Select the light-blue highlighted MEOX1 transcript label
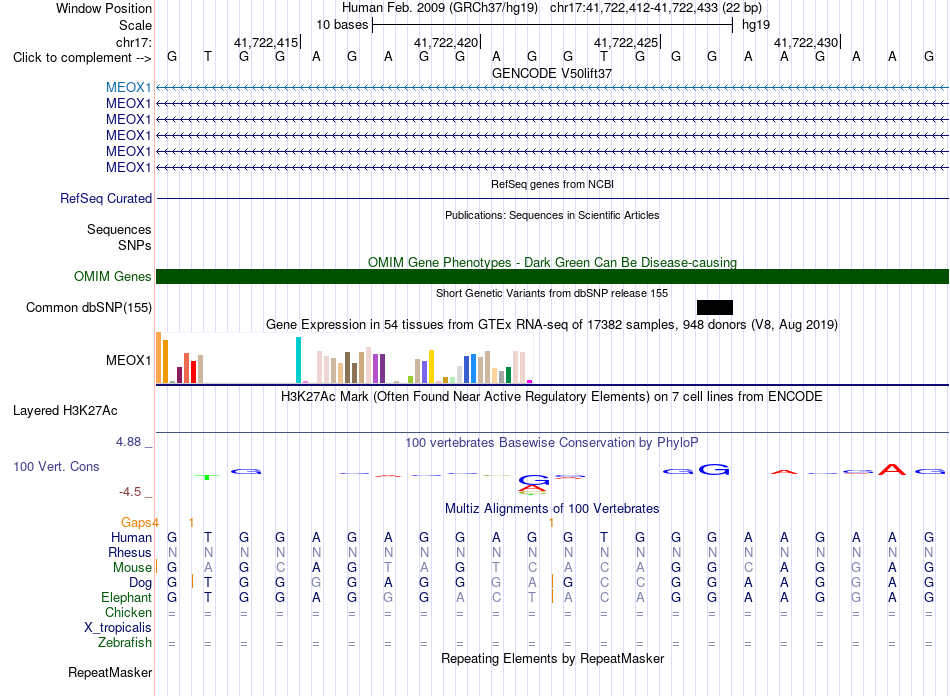The width and height of the screenshot is (950, 696). point(128,87)
